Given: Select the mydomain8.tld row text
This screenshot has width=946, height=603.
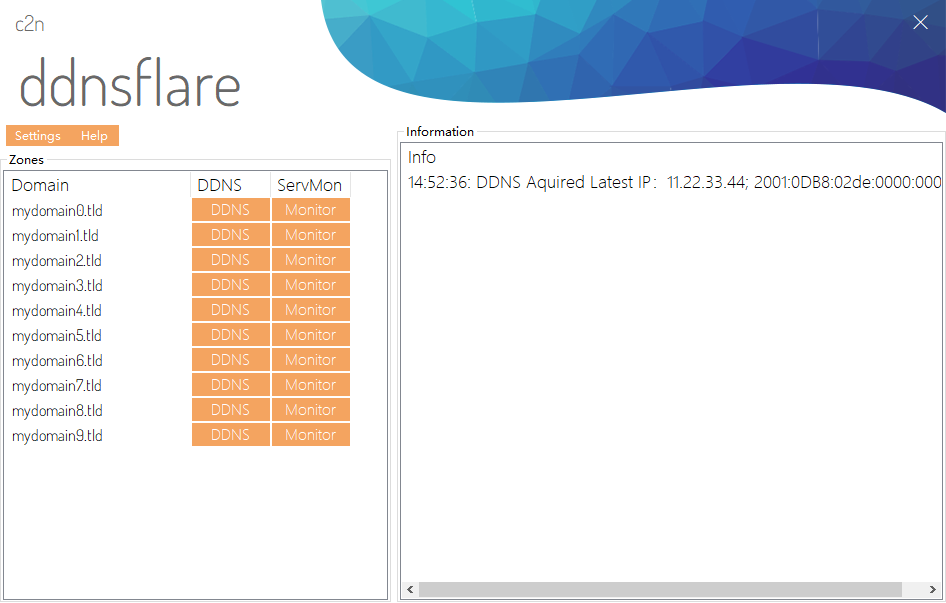Looking at the screenshot, I should tap(57, 411).
